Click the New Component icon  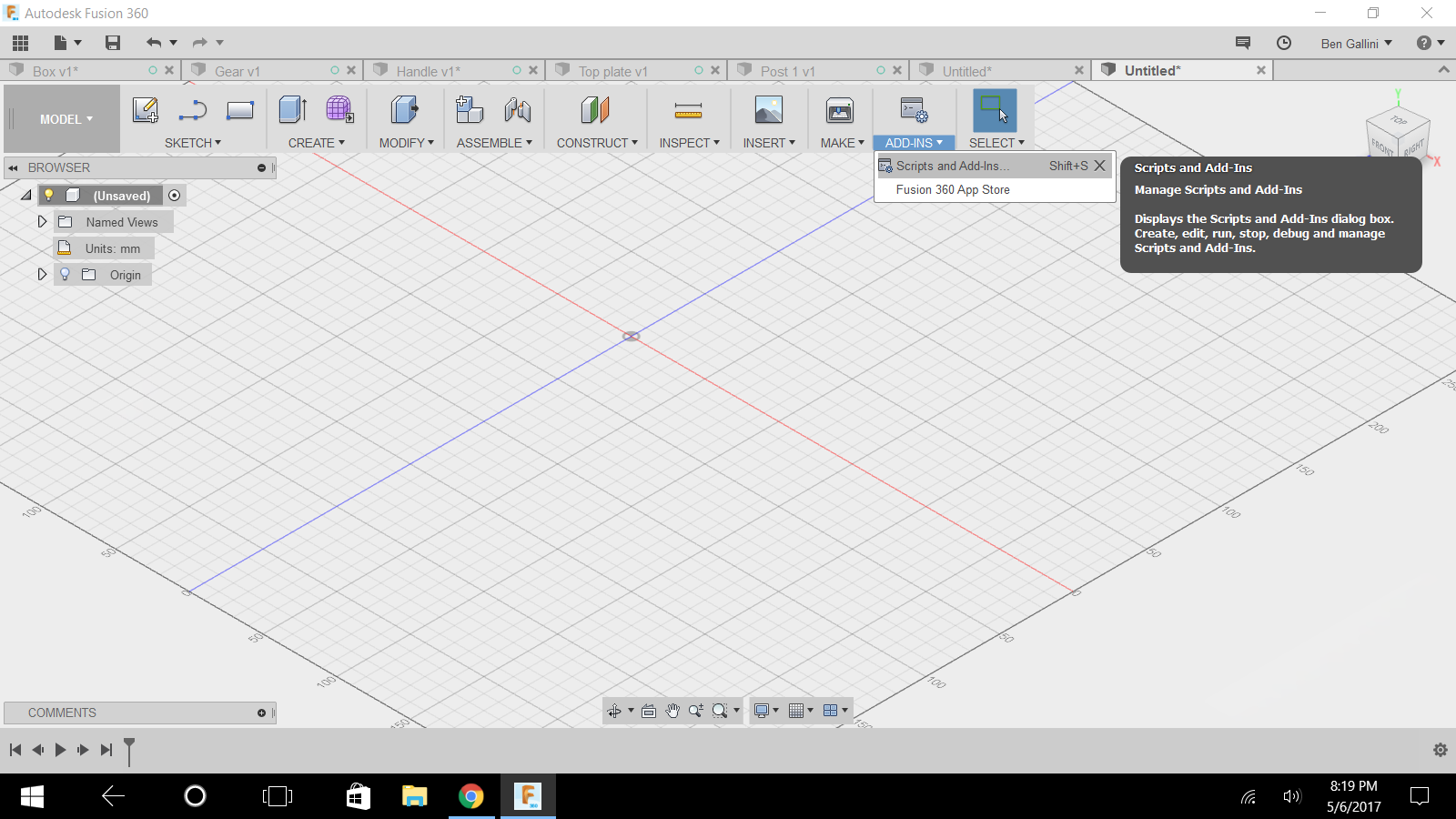pos(470,110)
